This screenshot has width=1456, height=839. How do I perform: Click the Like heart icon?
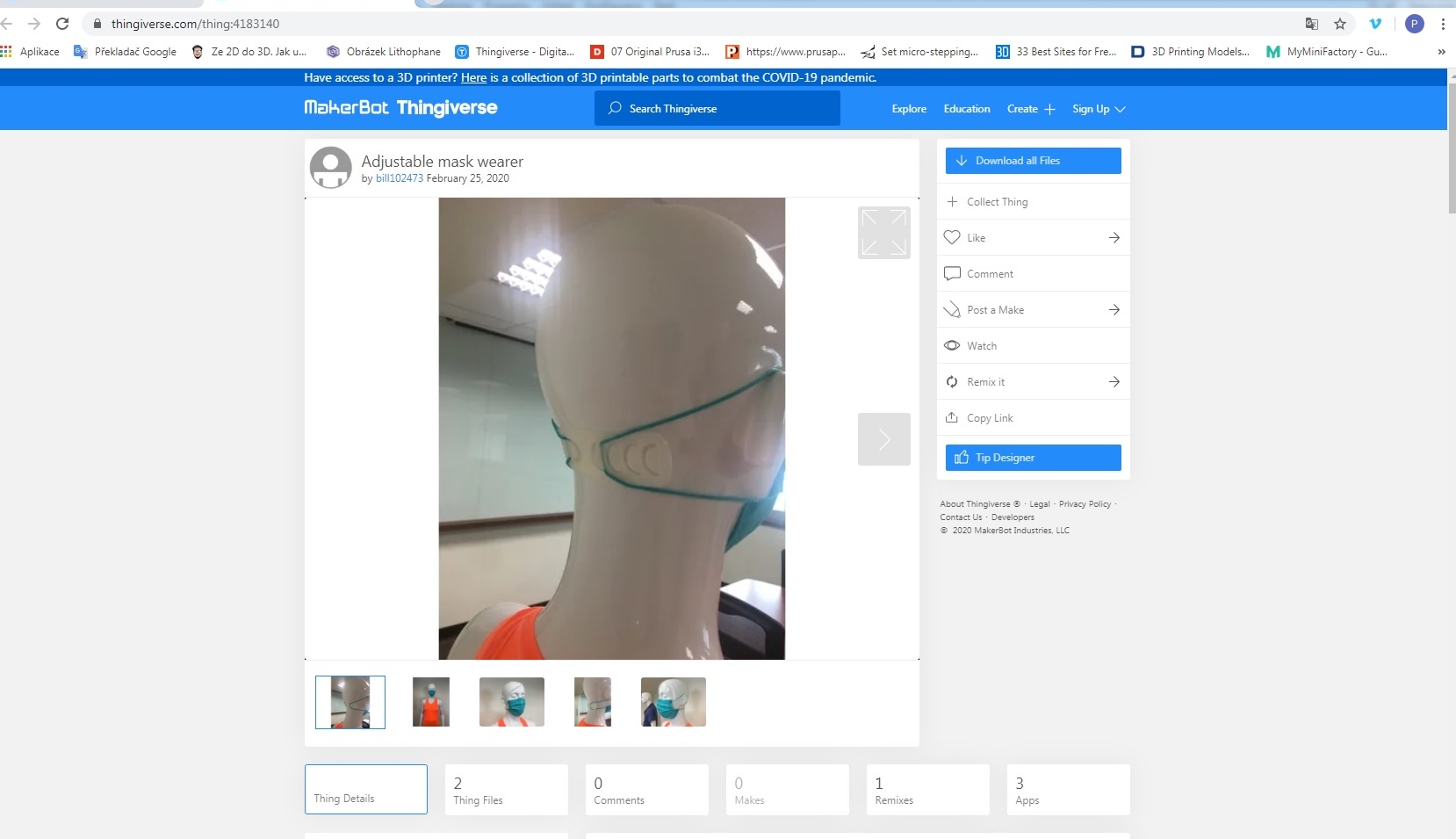[x=952, y=237]
